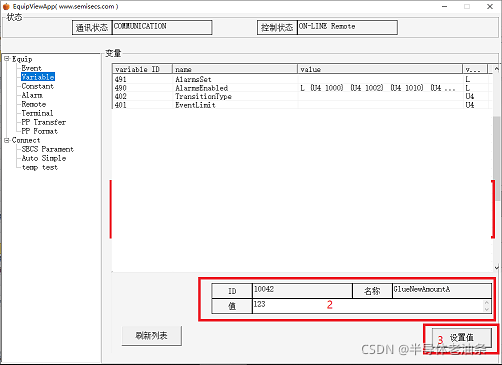502x365 pixels.
Task: Select PP Transfer in the tree
Action: pos(43,122)
